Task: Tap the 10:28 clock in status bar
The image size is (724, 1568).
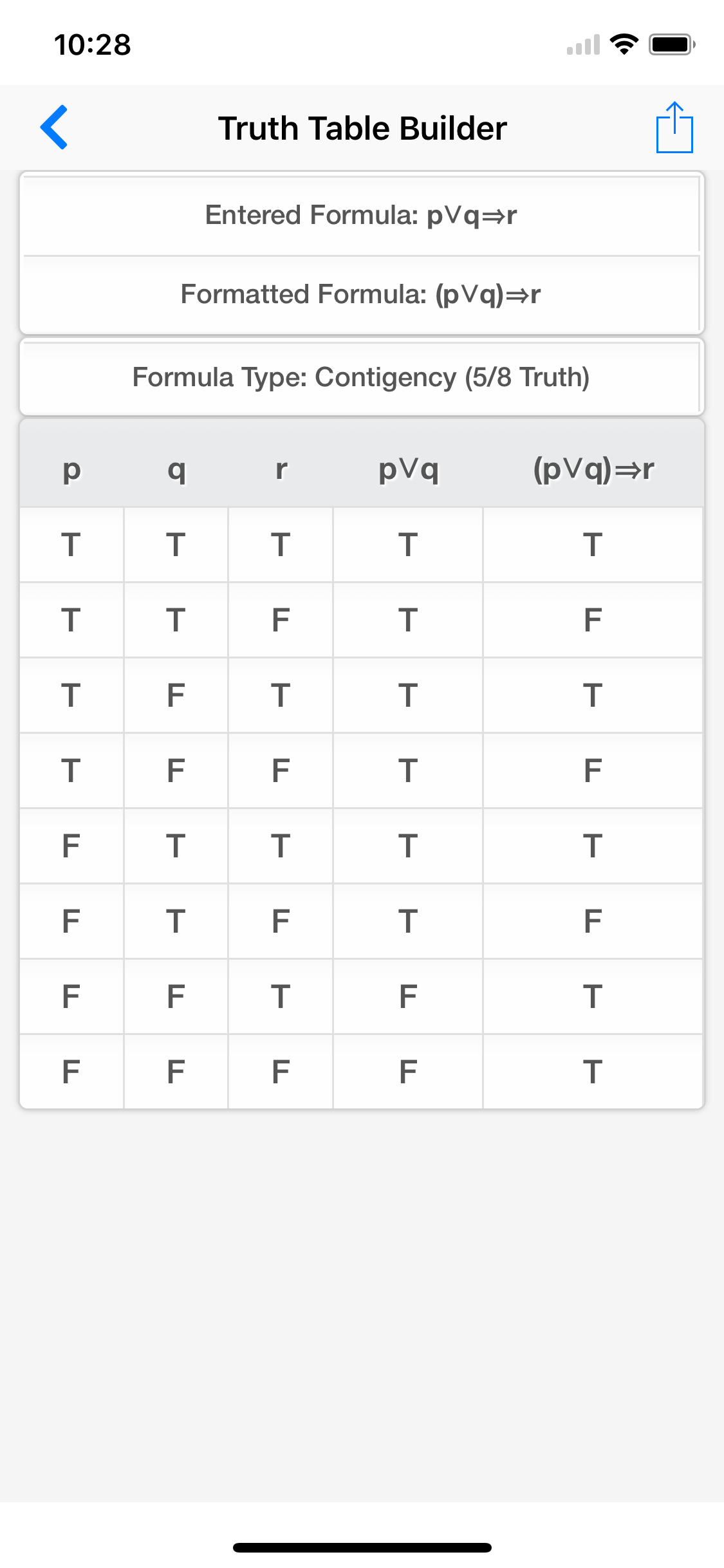Action: click(93, 45)
